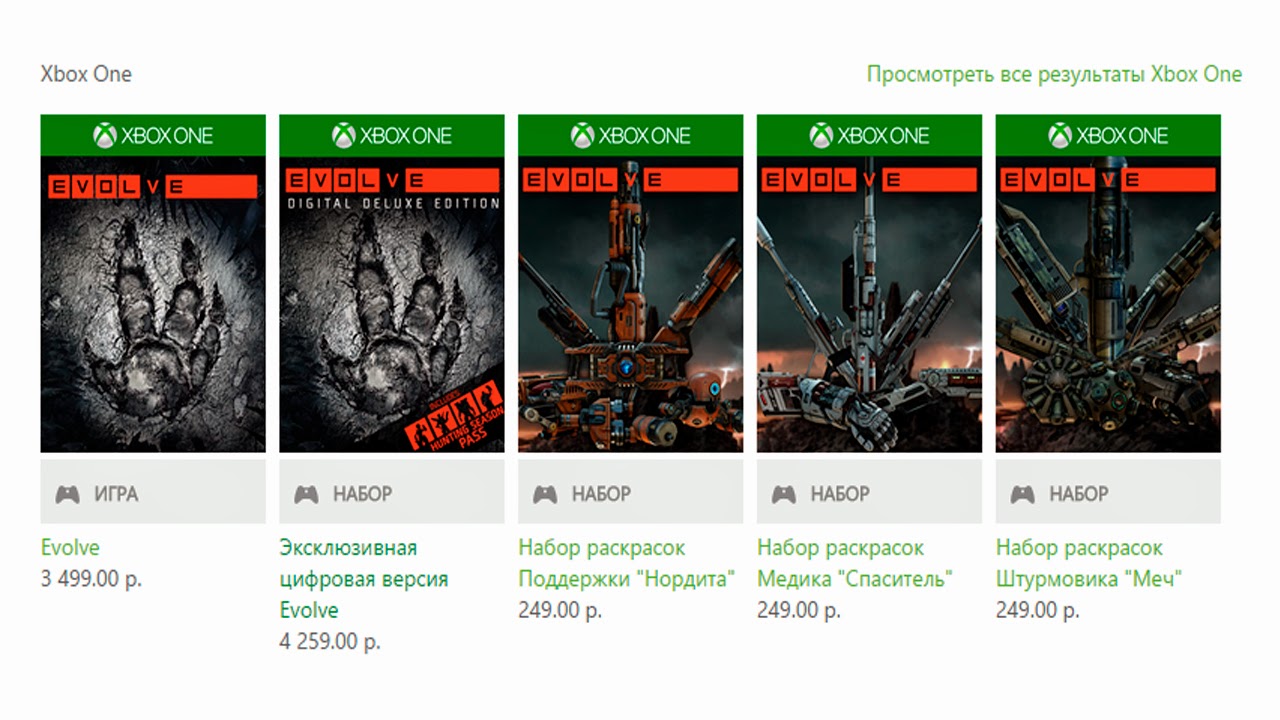Viewport: 1280px width, 720px height.
Task: Click Xbox logo on the Меч pack banner
Action: pyautogui.click(x=1060, y=135)
